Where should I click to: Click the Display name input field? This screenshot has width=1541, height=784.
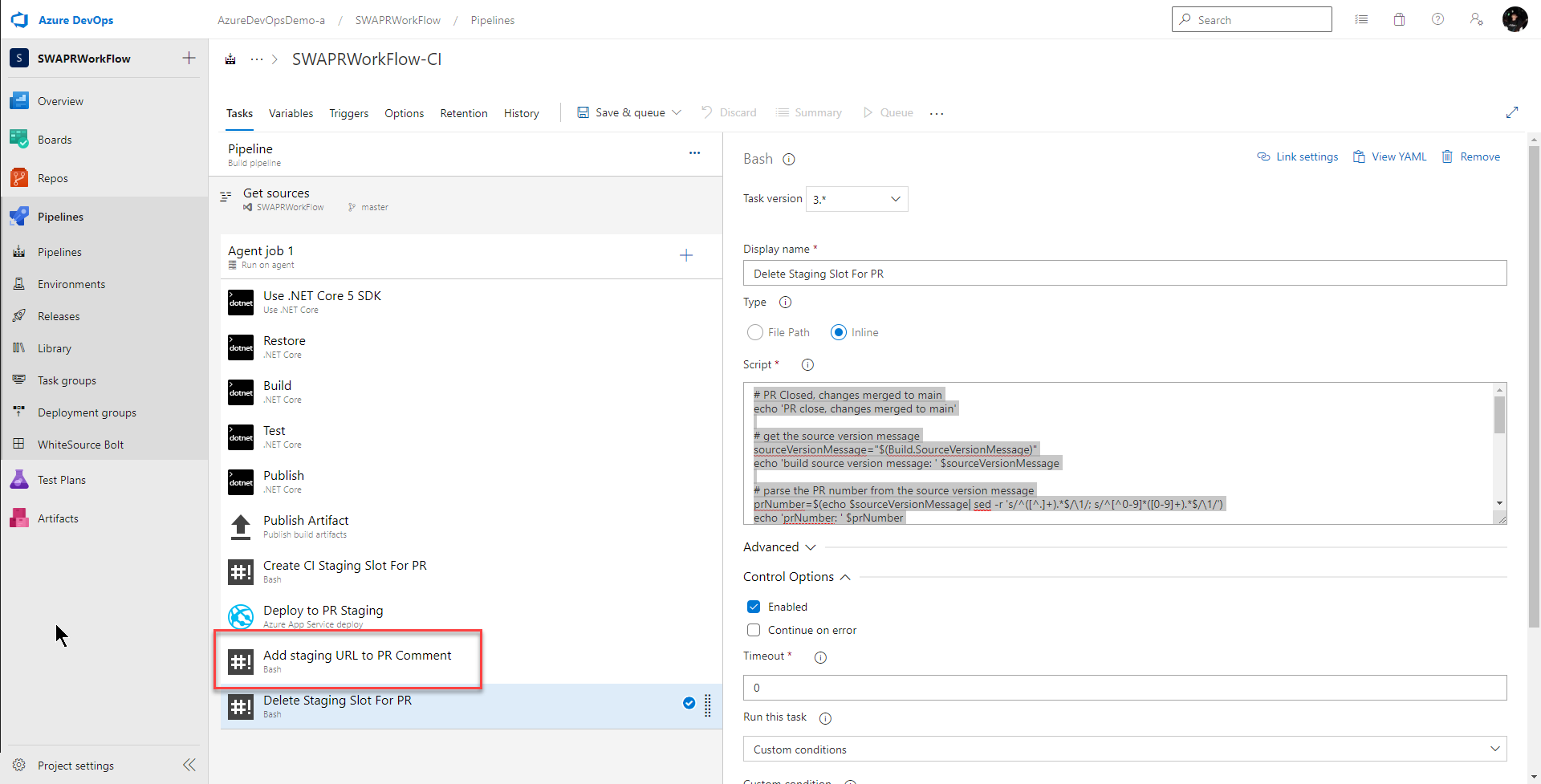pyautogui.click(x=1124, y=273)
